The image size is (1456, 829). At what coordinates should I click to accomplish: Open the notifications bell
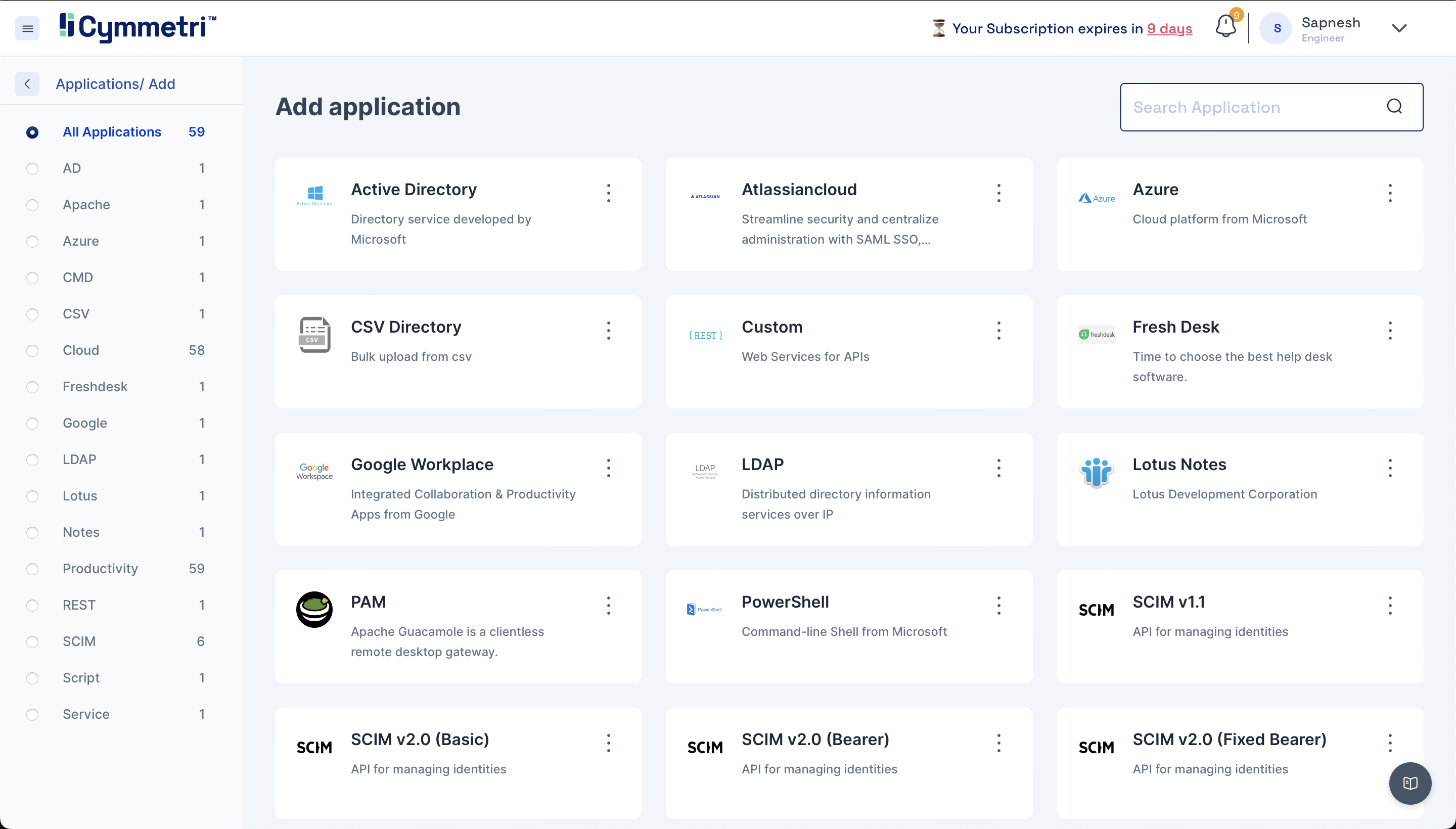[1225, 27]
